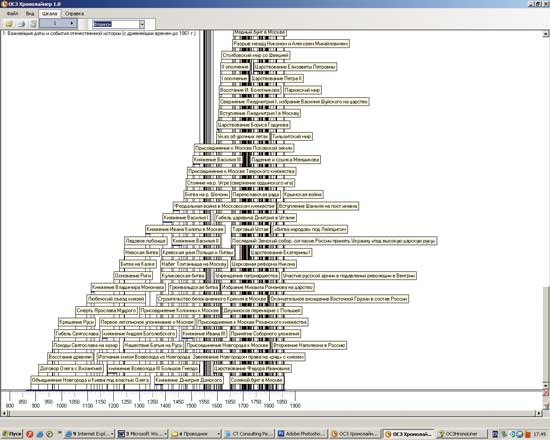Select event 'Торговый Устав'

(250, 229)
